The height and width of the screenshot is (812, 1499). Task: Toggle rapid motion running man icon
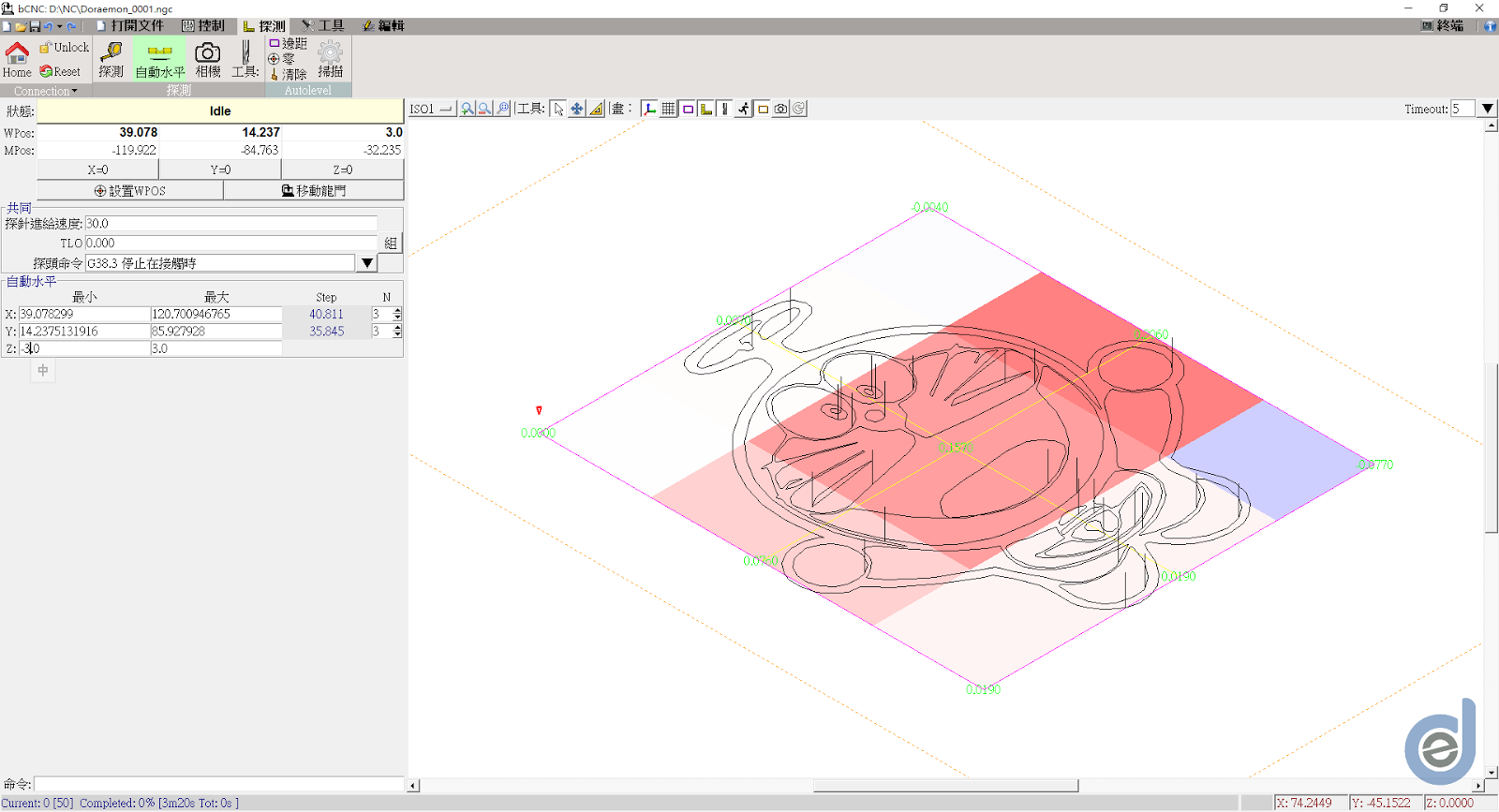743,109
